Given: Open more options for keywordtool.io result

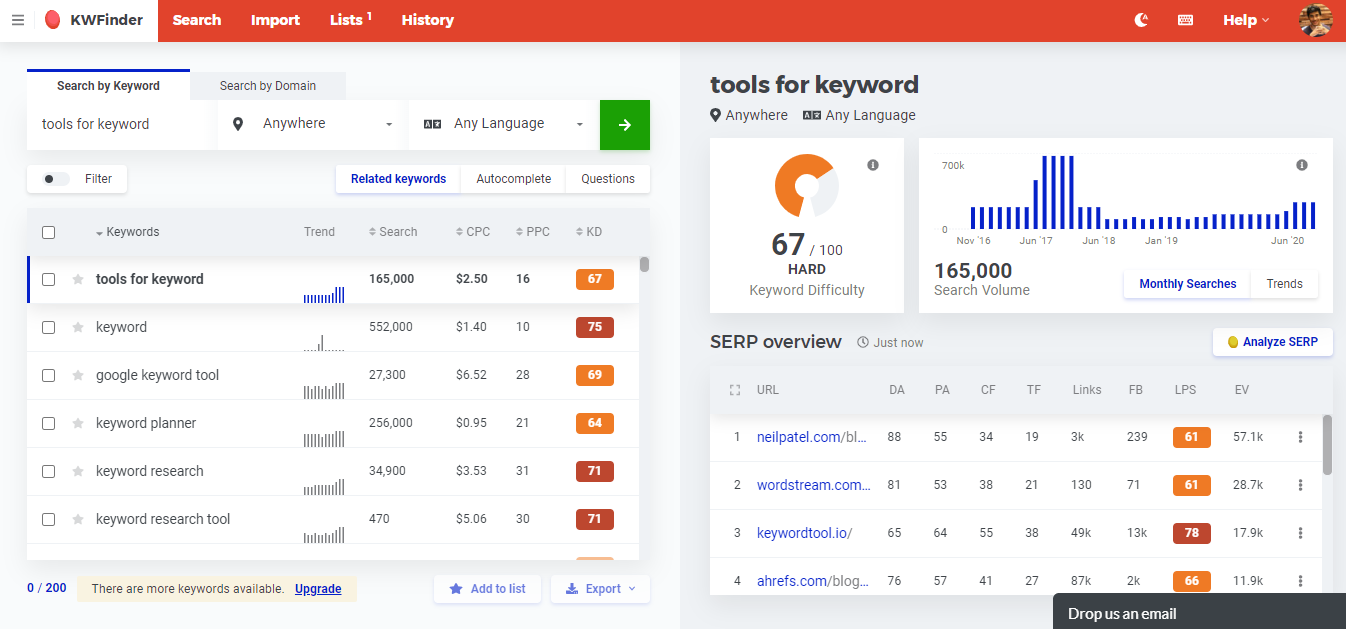Looking at the screenshot, I should (1300, 533).
